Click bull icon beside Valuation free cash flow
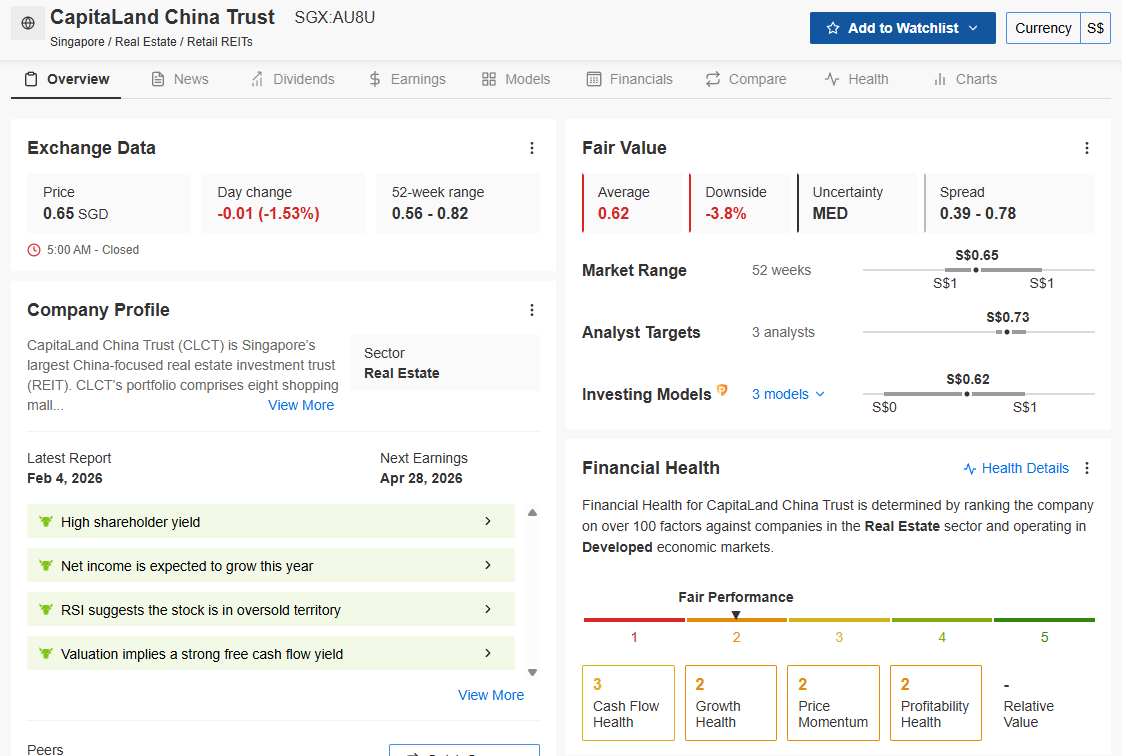This screenshot has height=756, width=1122. tap(46, 653)
